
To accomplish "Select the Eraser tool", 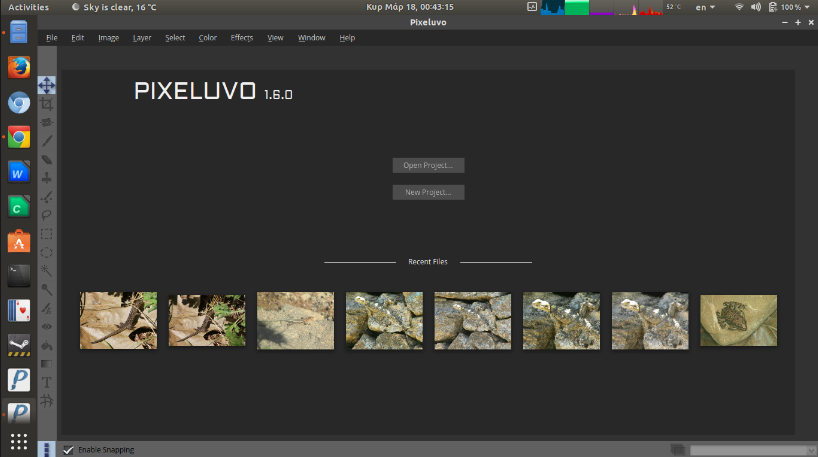I will pyautogui.click(x=46, y=160).
